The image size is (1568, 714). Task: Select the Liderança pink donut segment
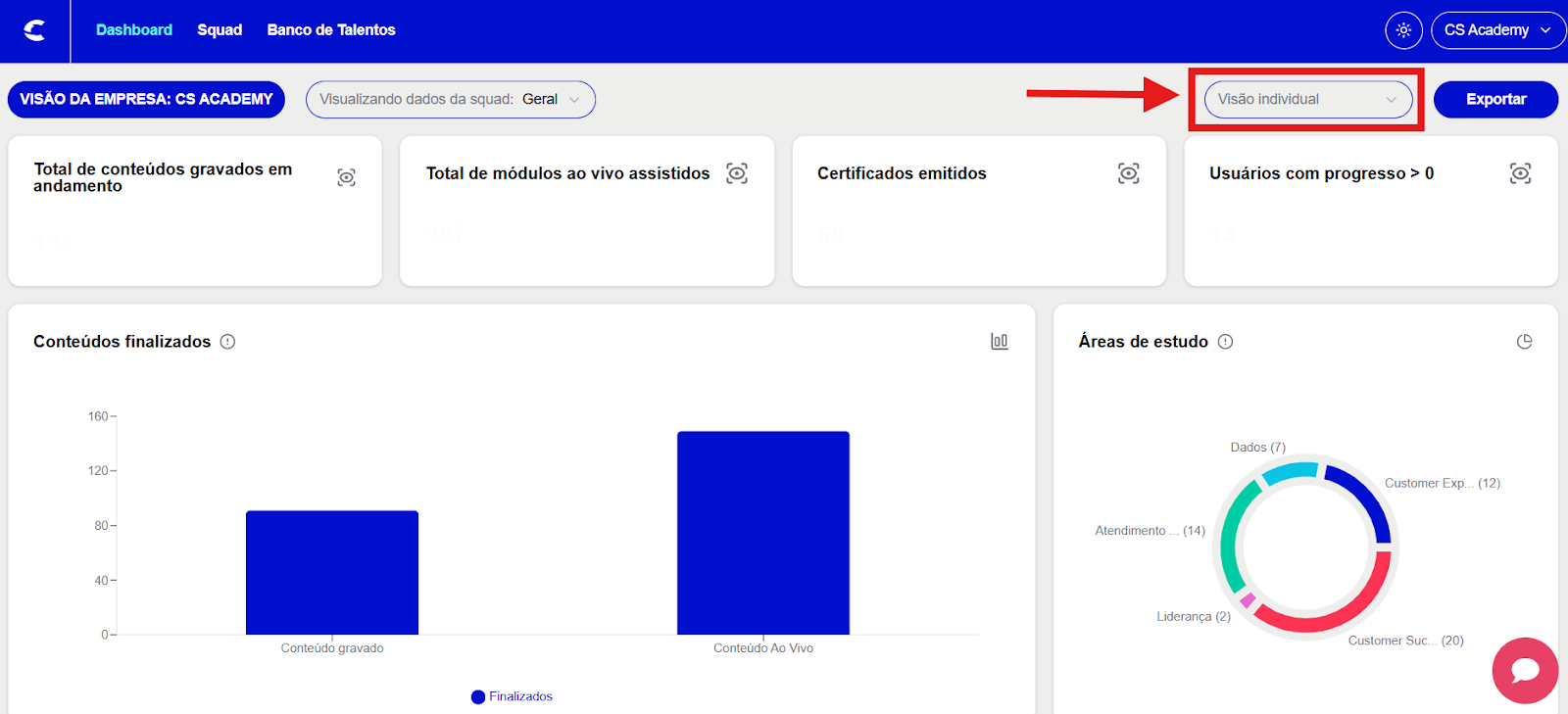click(x=1248, y=600)
